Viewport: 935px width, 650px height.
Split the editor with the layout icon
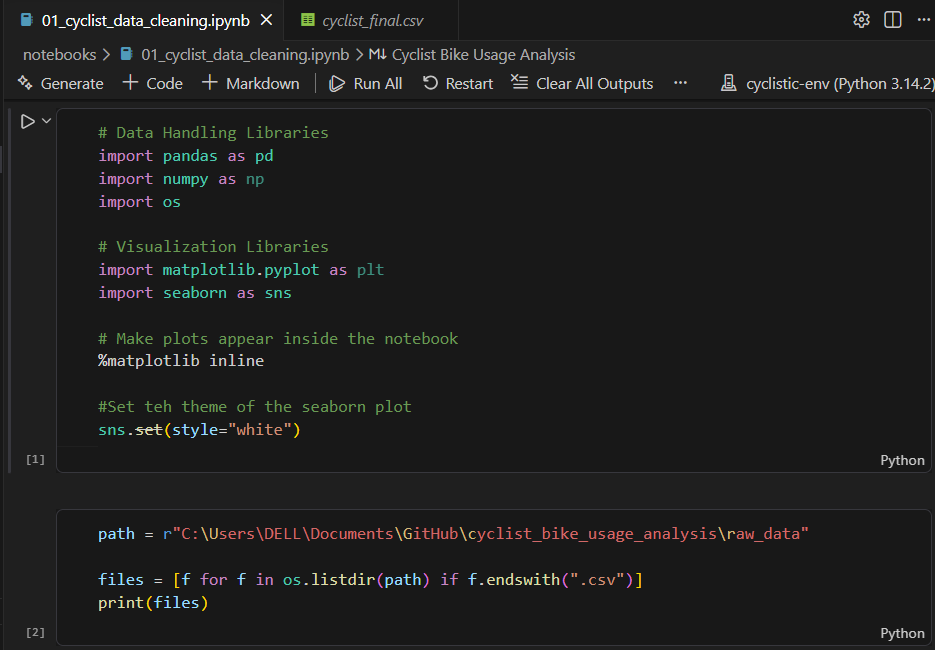[x=893, y=20]
